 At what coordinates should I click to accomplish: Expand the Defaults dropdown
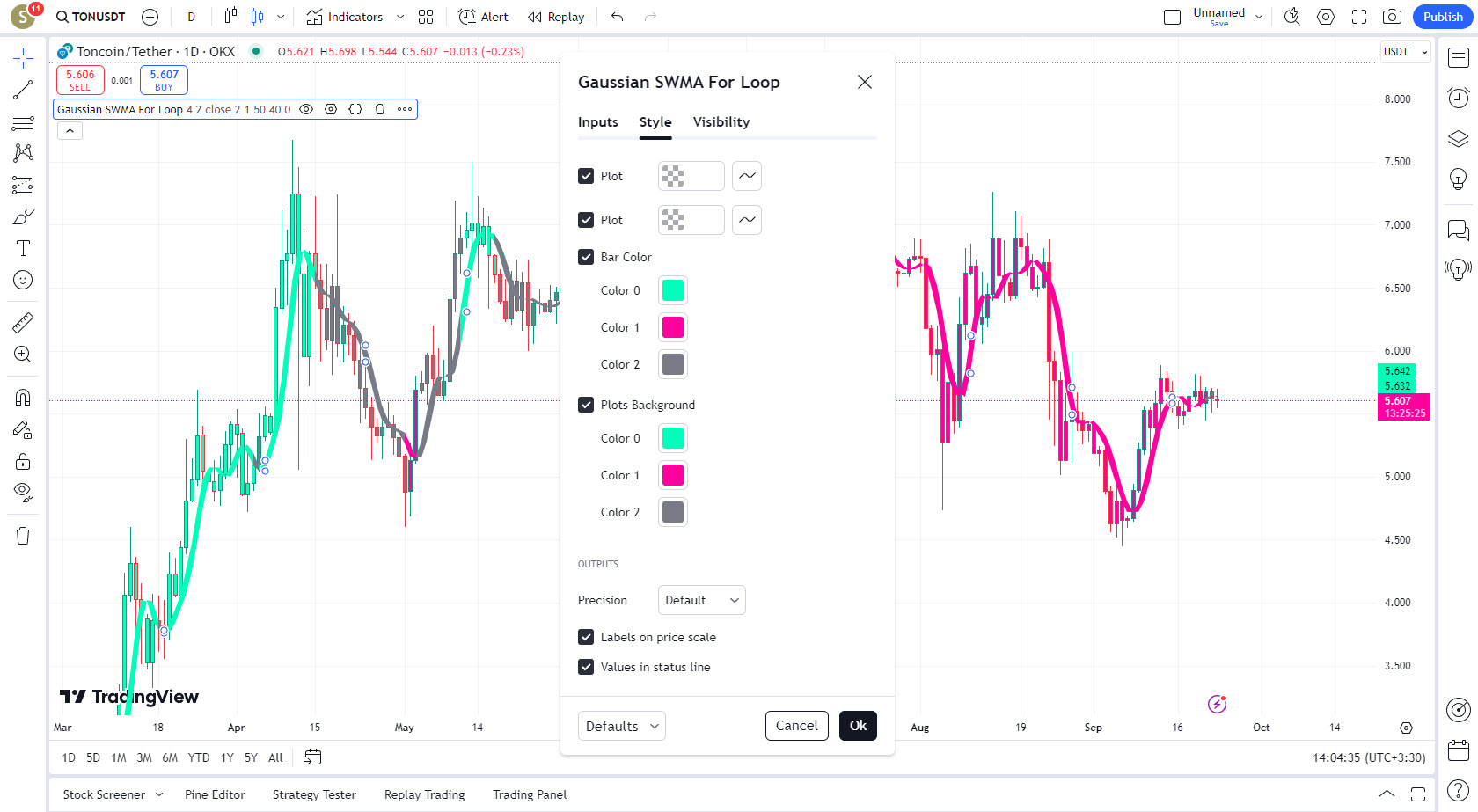622,726
